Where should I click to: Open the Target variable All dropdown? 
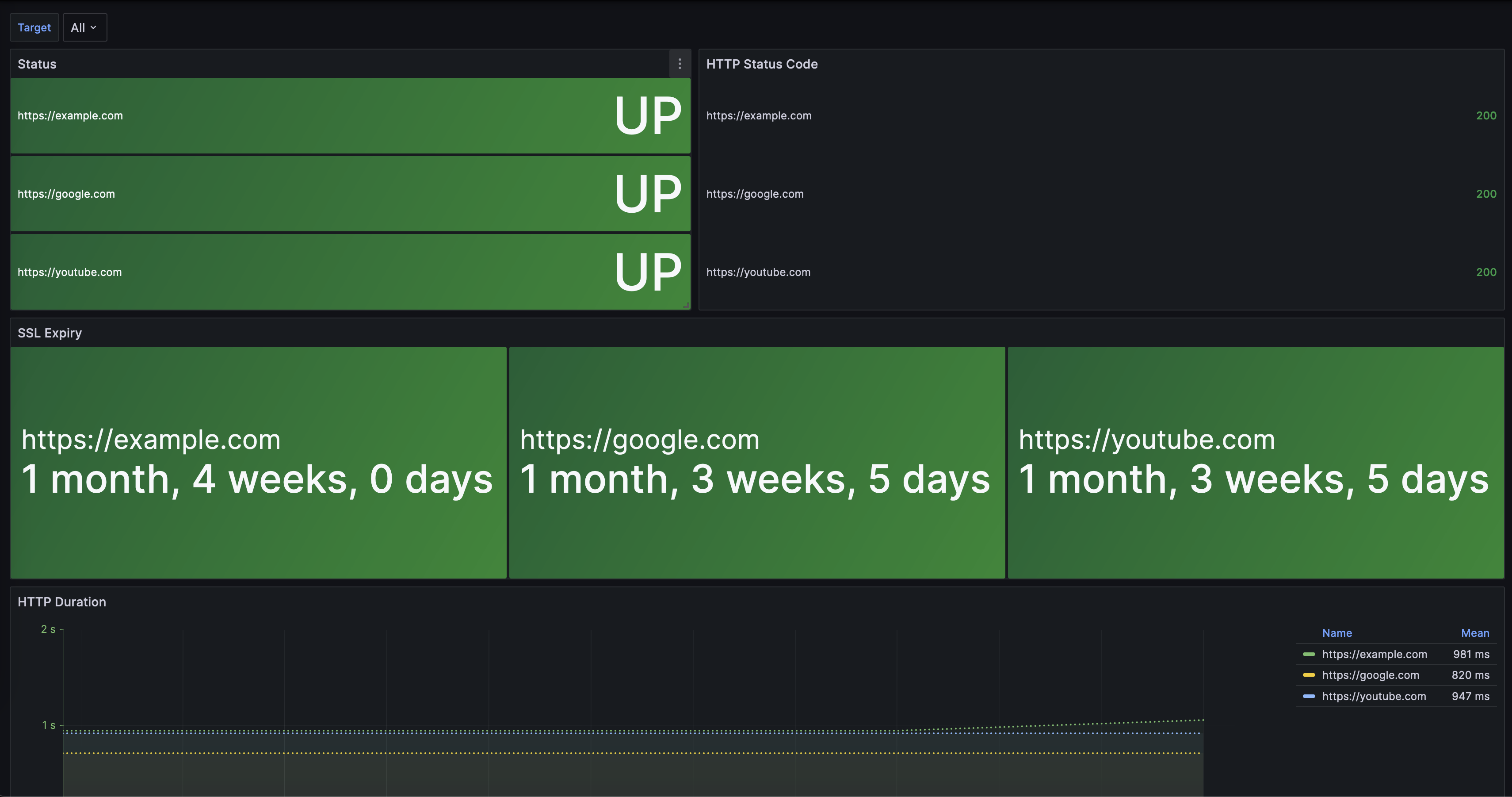84,27
